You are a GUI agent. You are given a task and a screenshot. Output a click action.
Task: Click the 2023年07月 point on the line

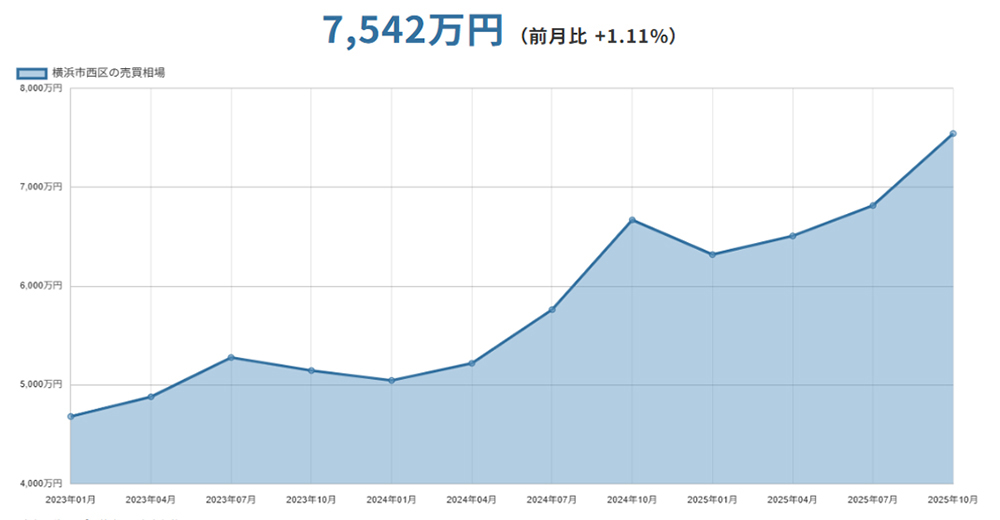231,357
